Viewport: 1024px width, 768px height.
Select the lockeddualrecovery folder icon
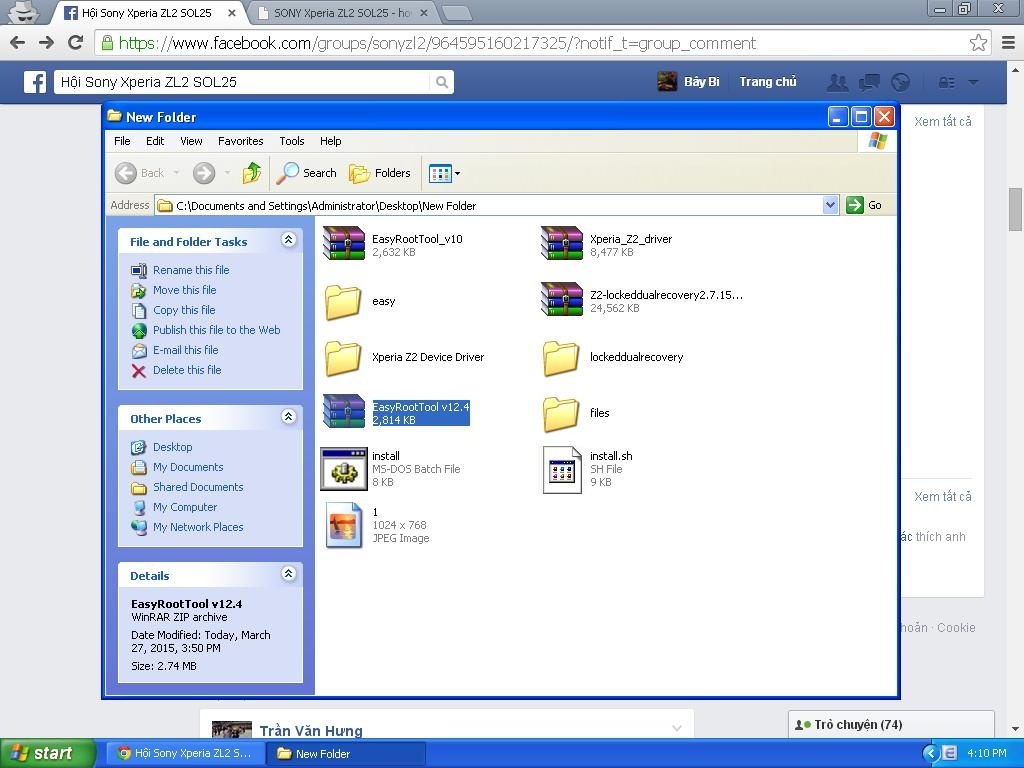pos(561,357)
